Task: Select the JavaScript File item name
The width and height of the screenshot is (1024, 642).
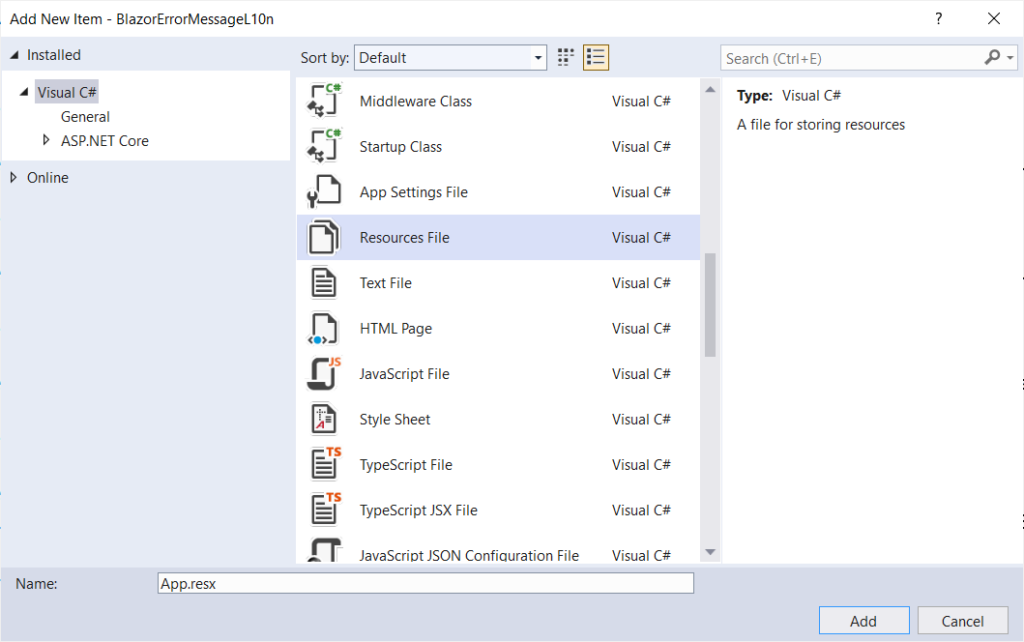Action: tap(404, 374)
